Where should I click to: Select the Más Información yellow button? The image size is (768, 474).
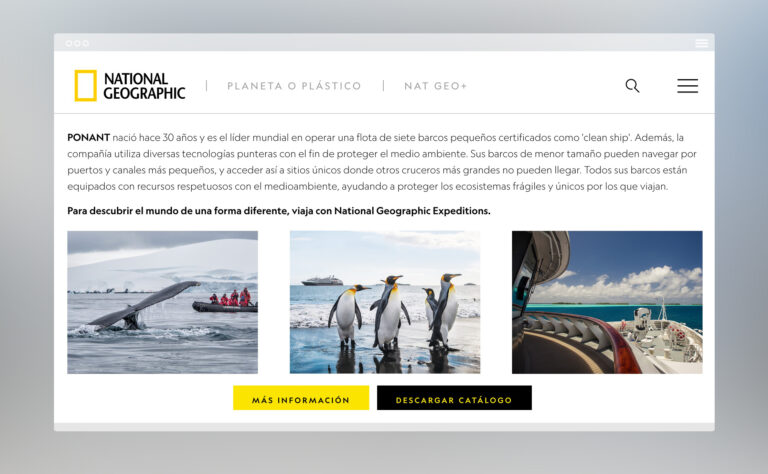tap(301, 398)
